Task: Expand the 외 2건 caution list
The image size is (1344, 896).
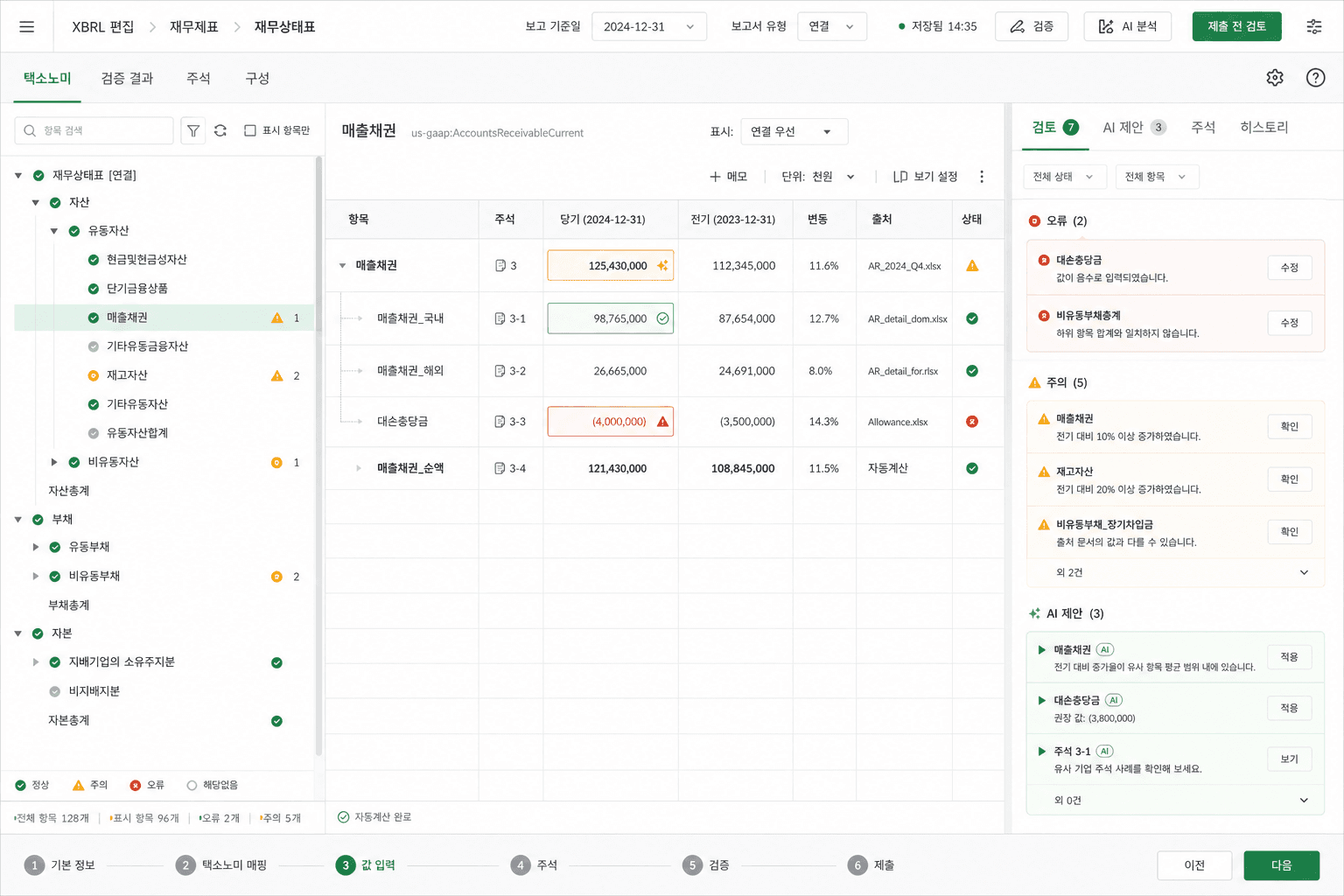Action: point(1304,572)
